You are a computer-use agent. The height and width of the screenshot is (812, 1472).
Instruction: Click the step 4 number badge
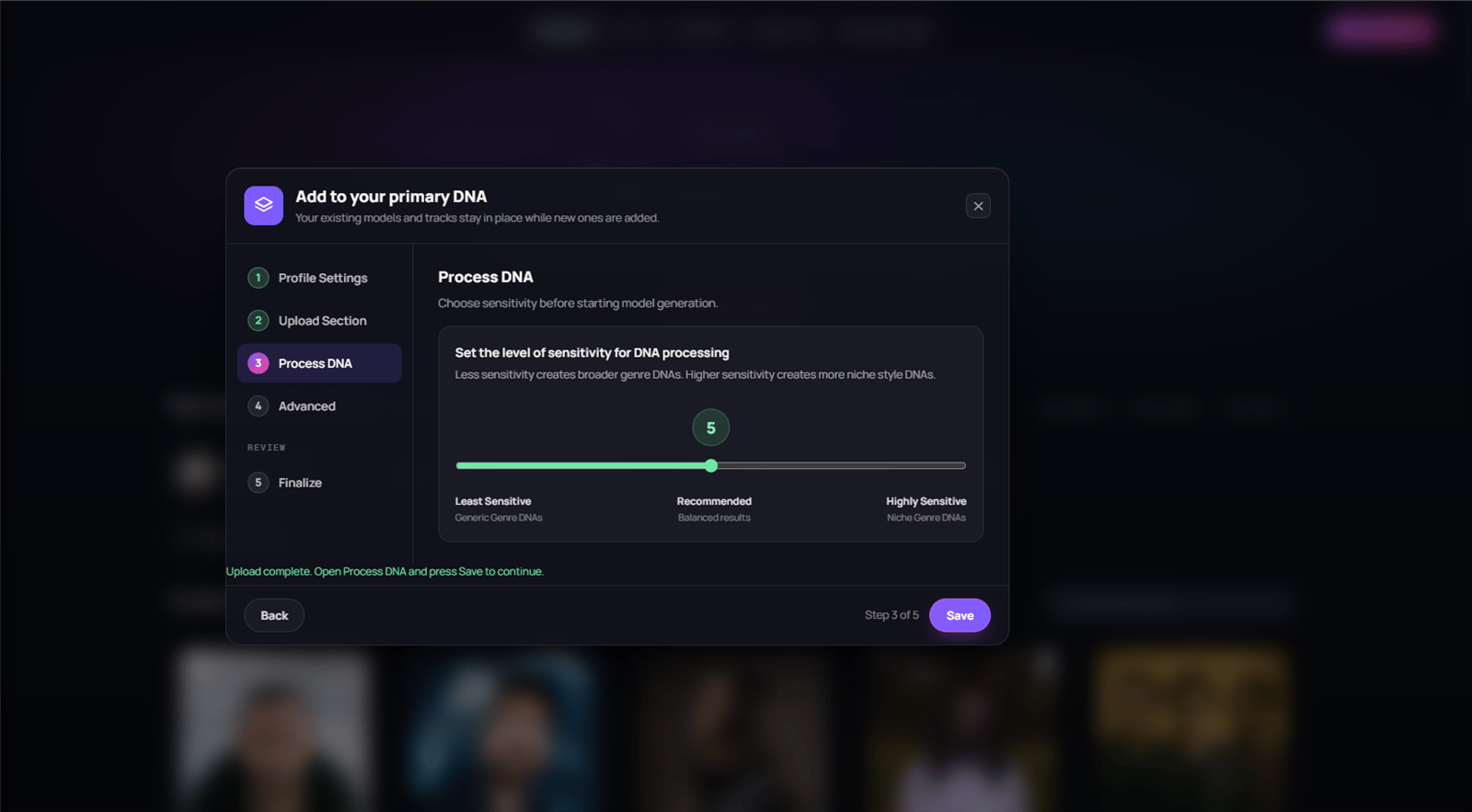click(x=259, y=406)
